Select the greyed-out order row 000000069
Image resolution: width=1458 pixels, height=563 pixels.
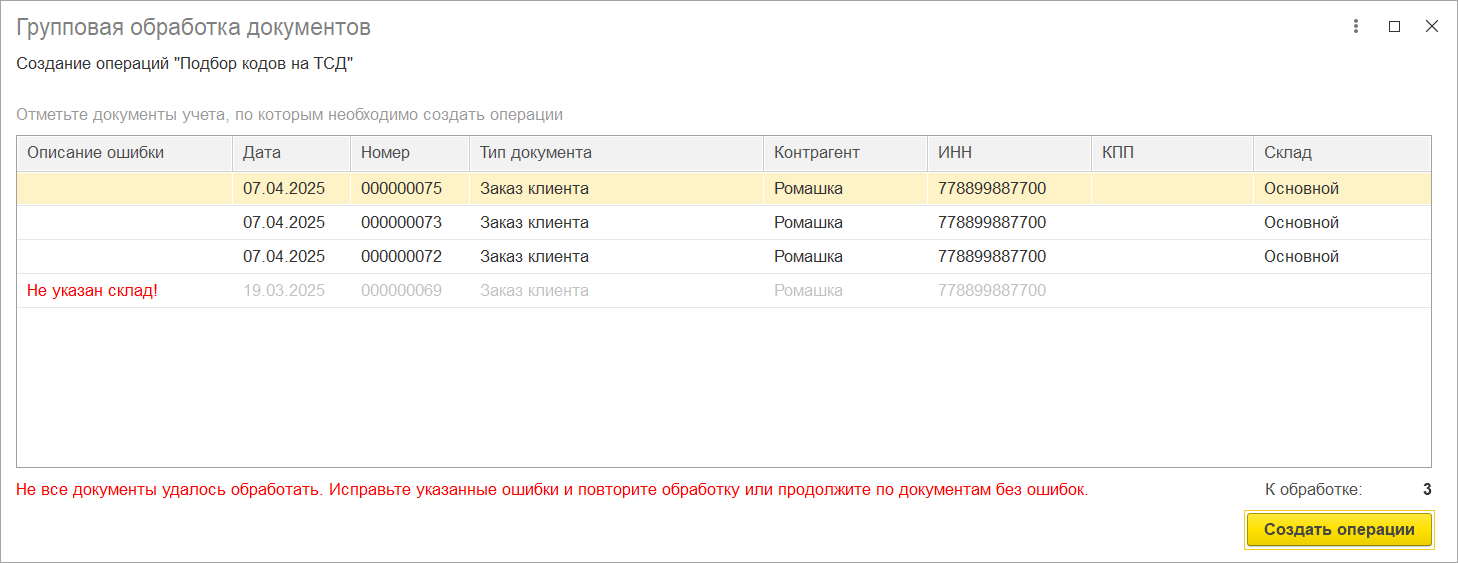[724, 290]
